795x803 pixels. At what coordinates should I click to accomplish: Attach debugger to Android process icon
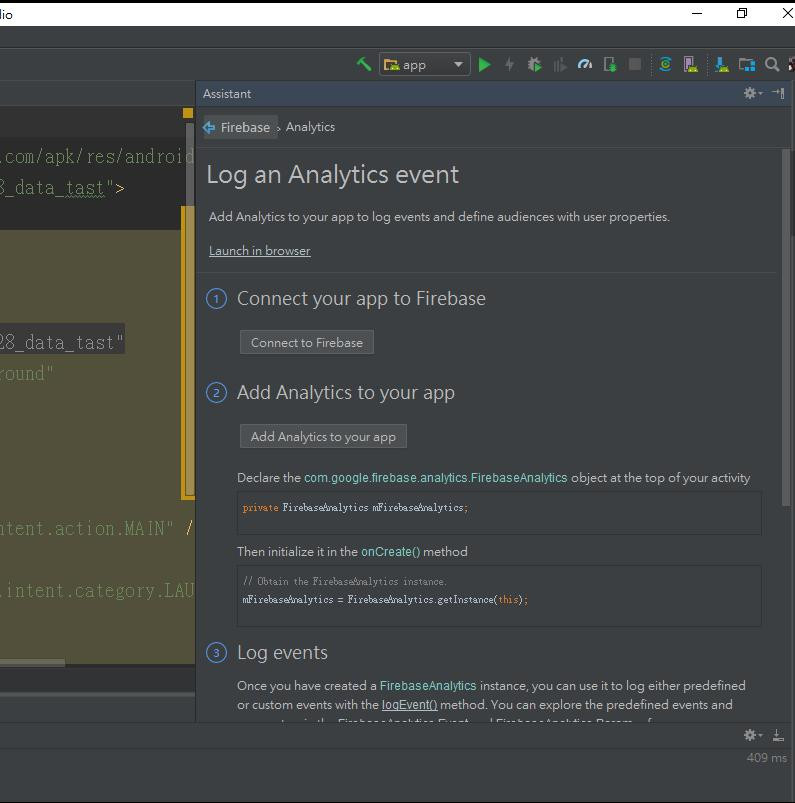[x=610, y=65]
